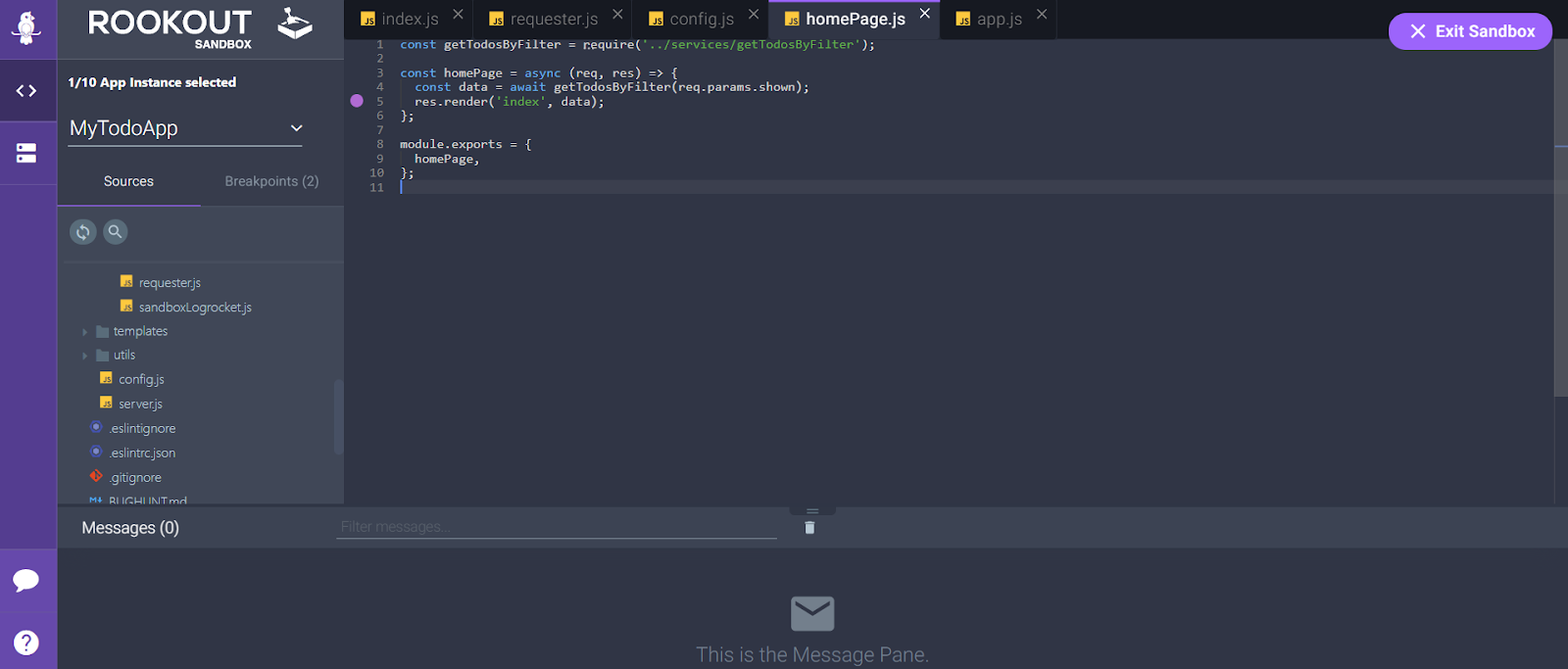The height and width of the screenshot is (669, 1568).
Task: Switch to the requester.js editor tab
Action: click(x=553, y=20)
